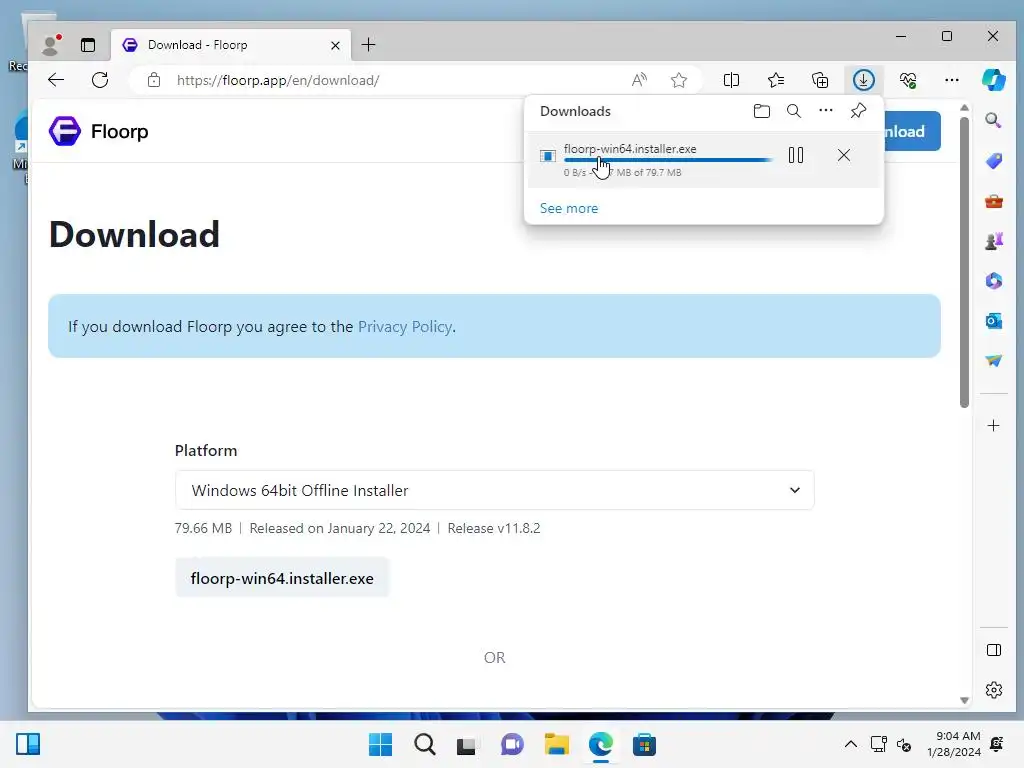The width and height of the screenshot is (1024, 768).
Task: Open the Edge profile icon
Action: point(50,44)
